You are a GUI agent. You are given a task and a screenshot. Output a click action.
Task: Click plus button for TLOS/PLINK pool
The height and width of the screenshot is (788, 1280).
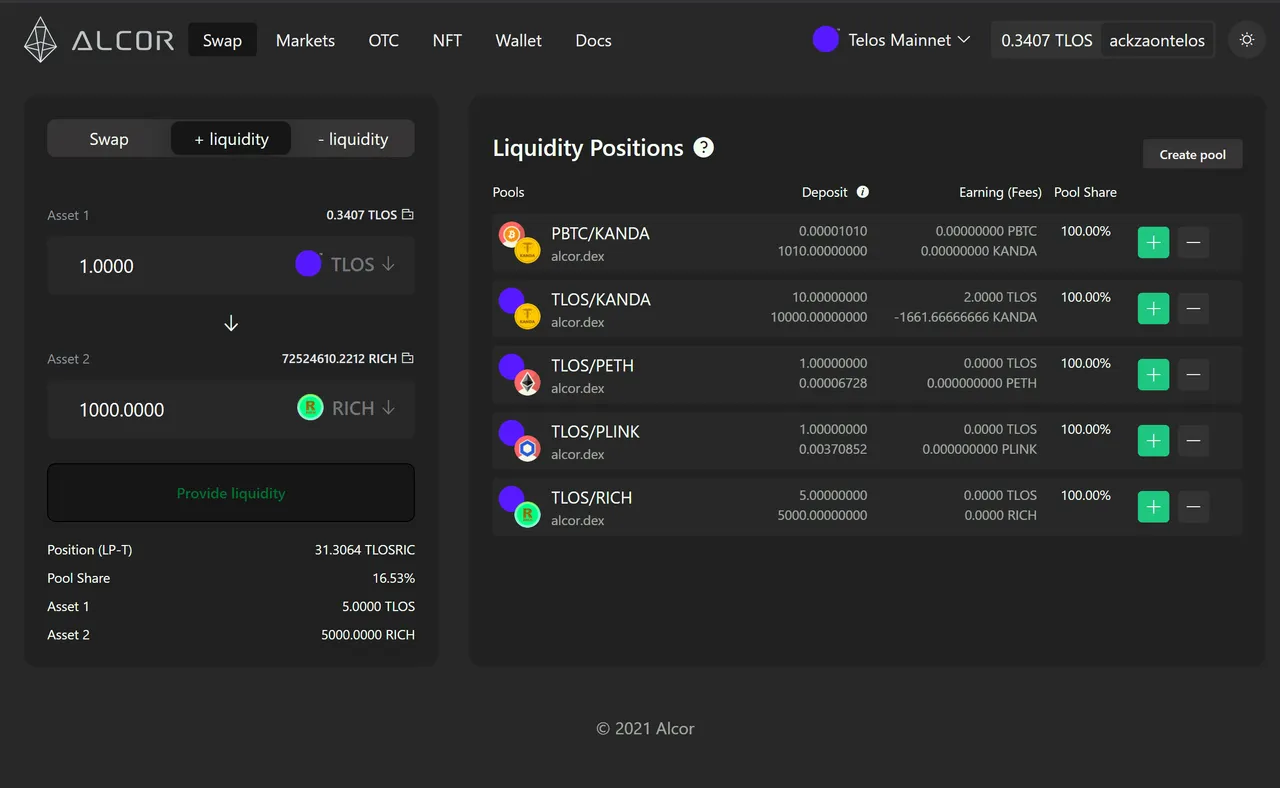[1153, 441]
